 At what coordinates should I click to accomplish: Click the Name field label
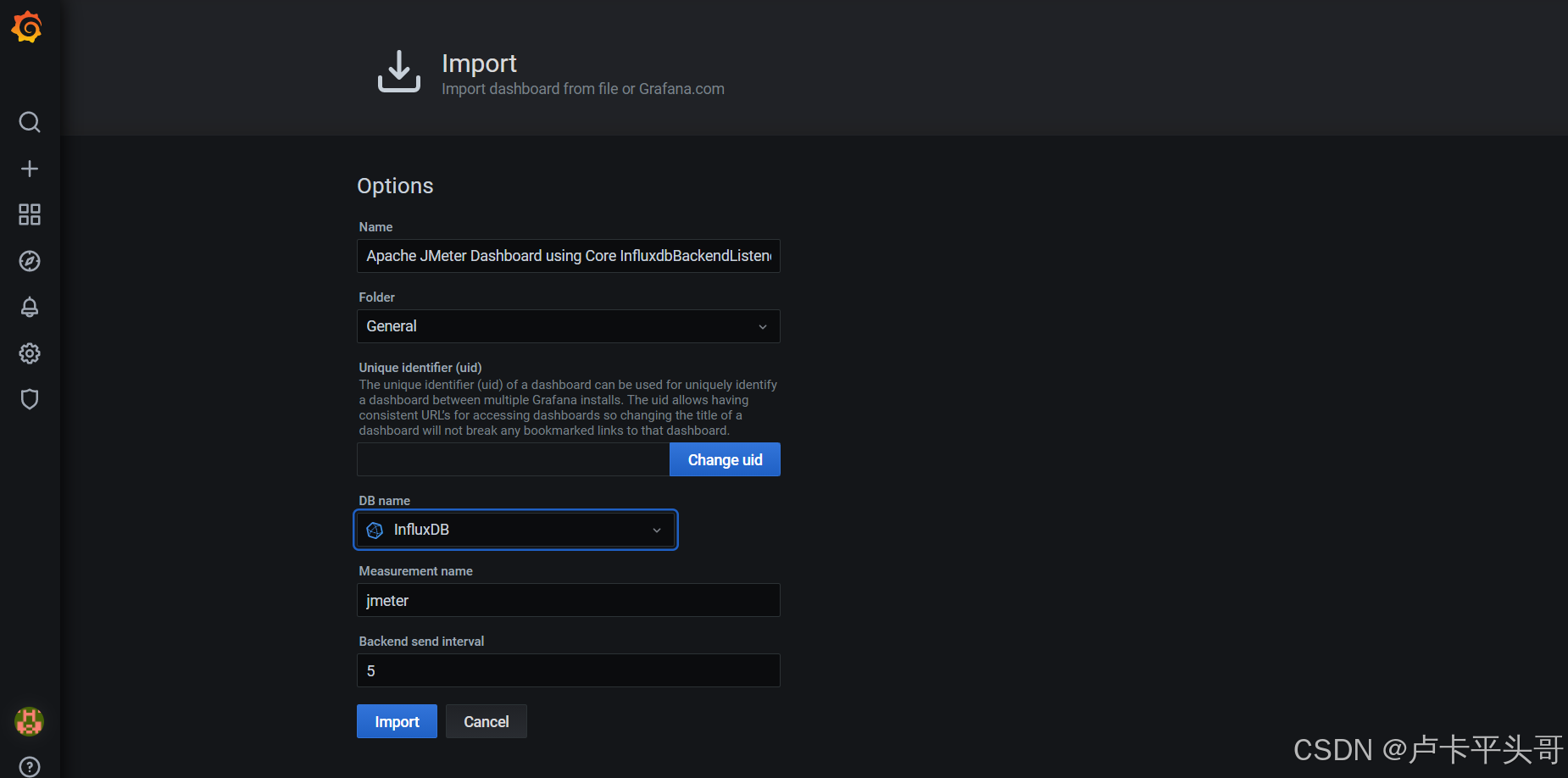(x=375, y=227)
